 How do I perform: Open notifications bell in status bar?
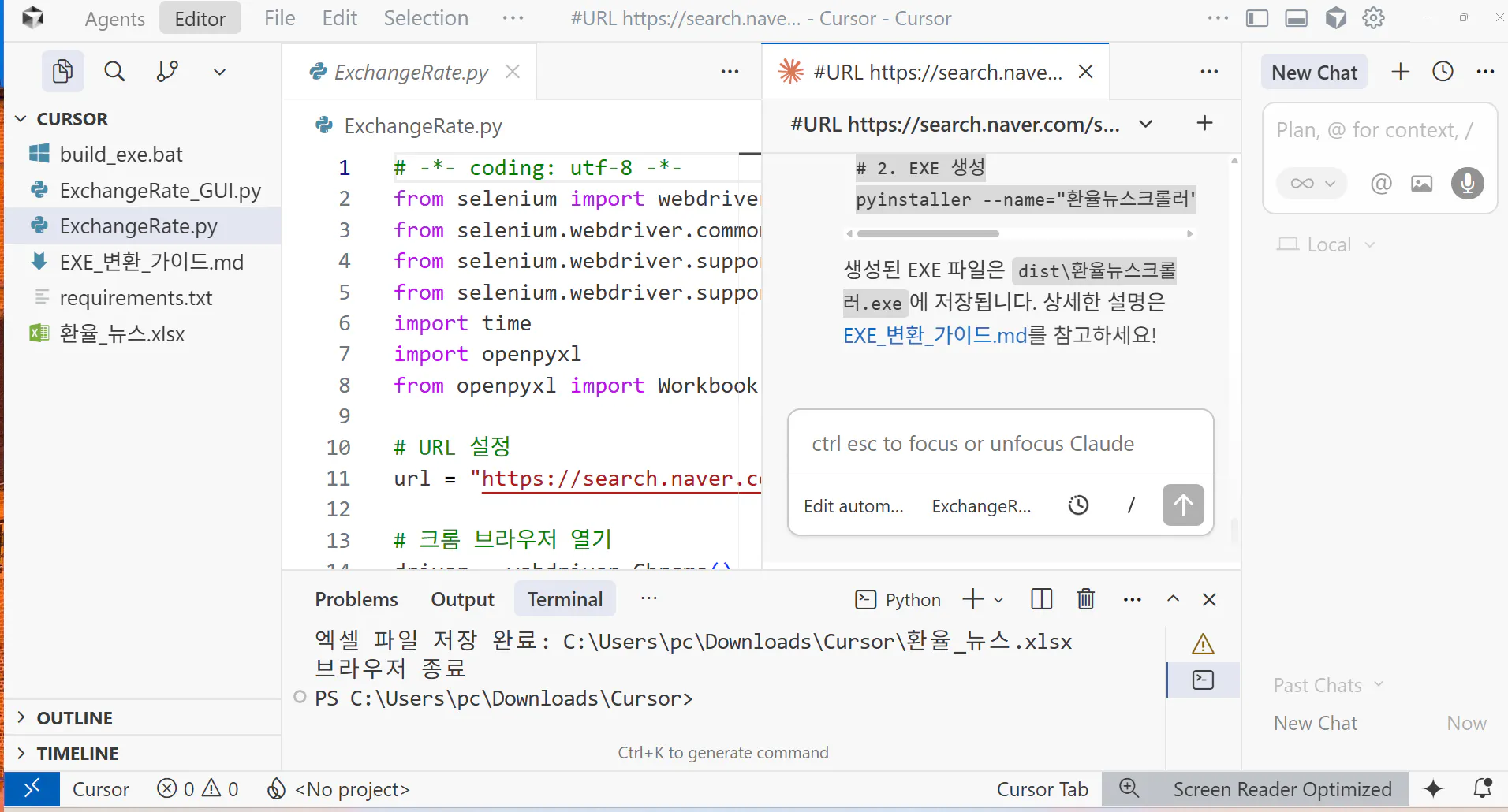click(x=1483, y=788)
